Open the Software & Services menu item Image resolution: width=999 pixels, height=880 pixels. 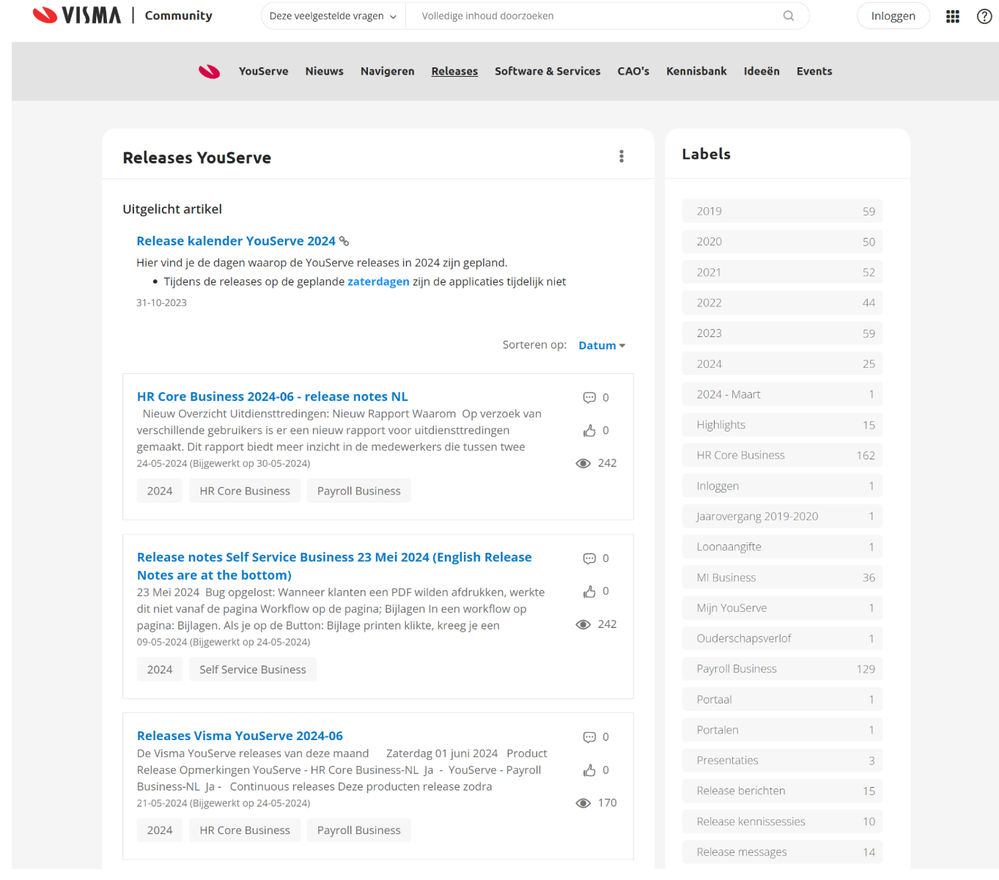coord(547,71)
